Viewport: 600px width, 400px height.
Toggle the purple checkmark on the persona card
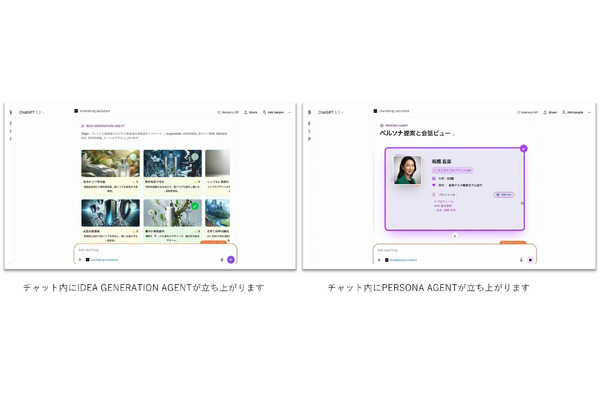coord(522,149)
